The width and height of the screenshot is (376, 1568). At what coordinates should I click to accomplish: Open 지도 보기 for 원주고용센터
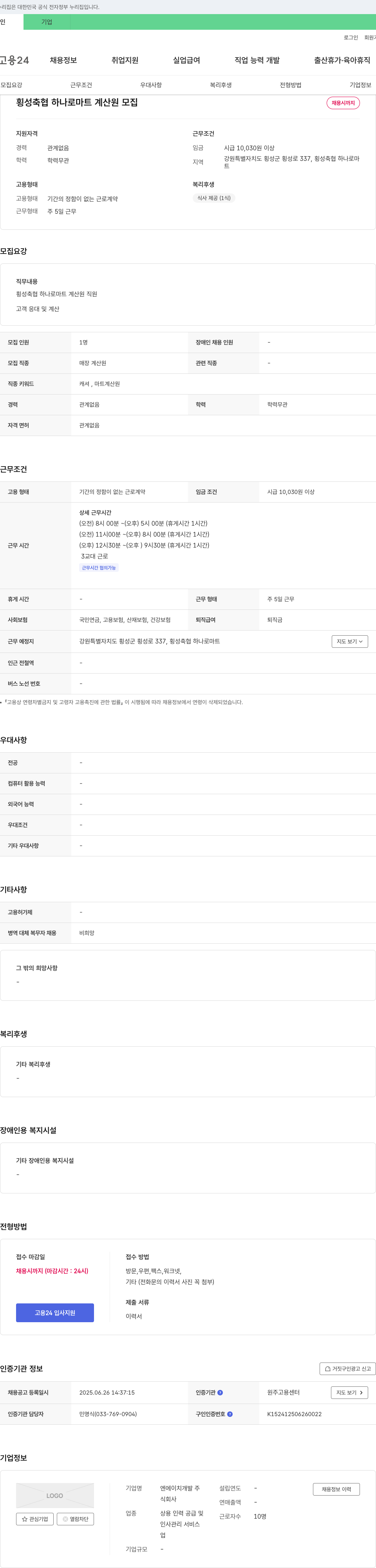click(350, 1392)
